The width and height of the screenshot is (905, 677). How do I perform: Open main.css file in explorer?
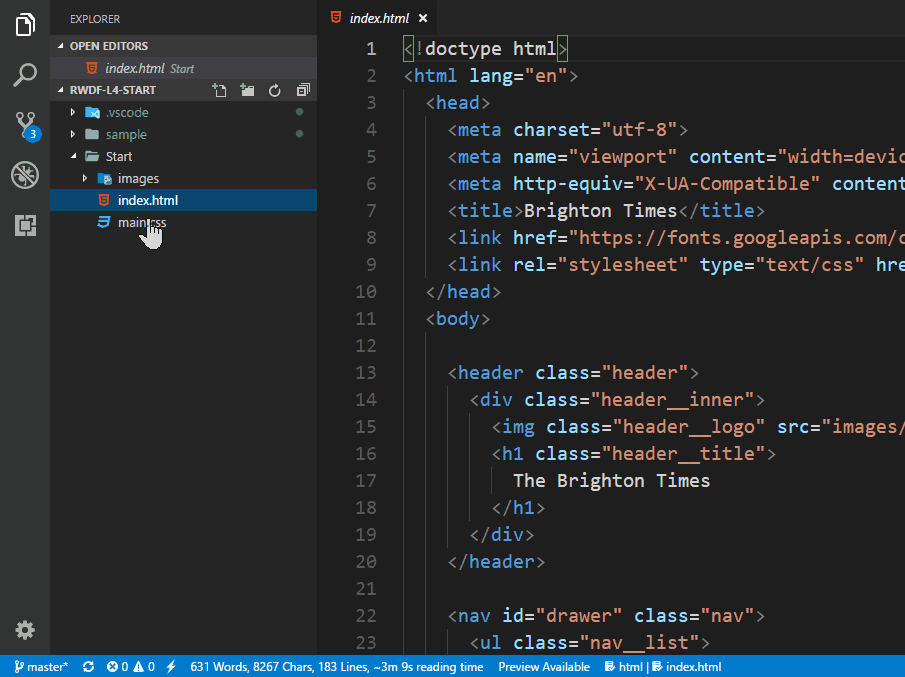184,222
